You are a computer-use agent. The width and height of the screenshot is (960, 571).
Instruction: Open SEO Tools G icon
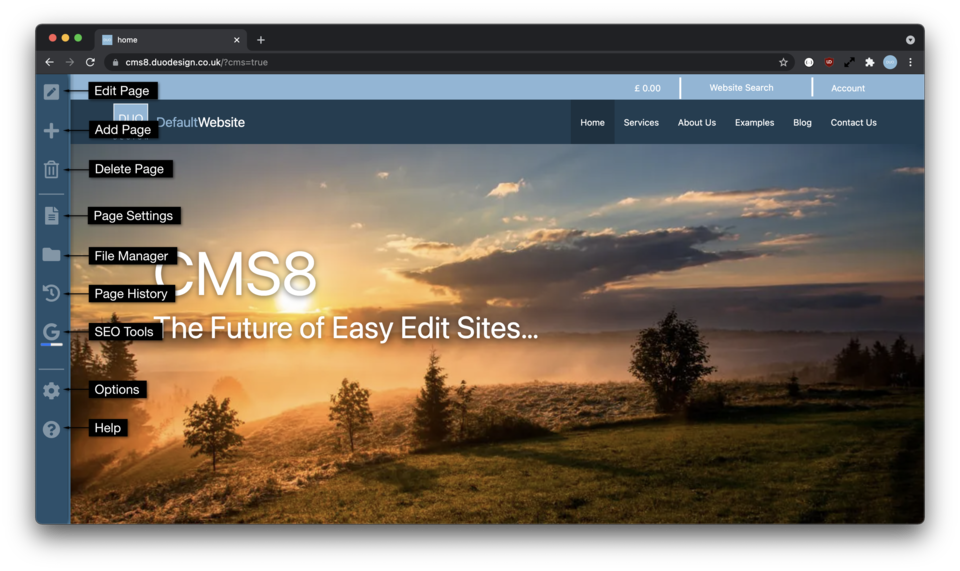[51, 332]
